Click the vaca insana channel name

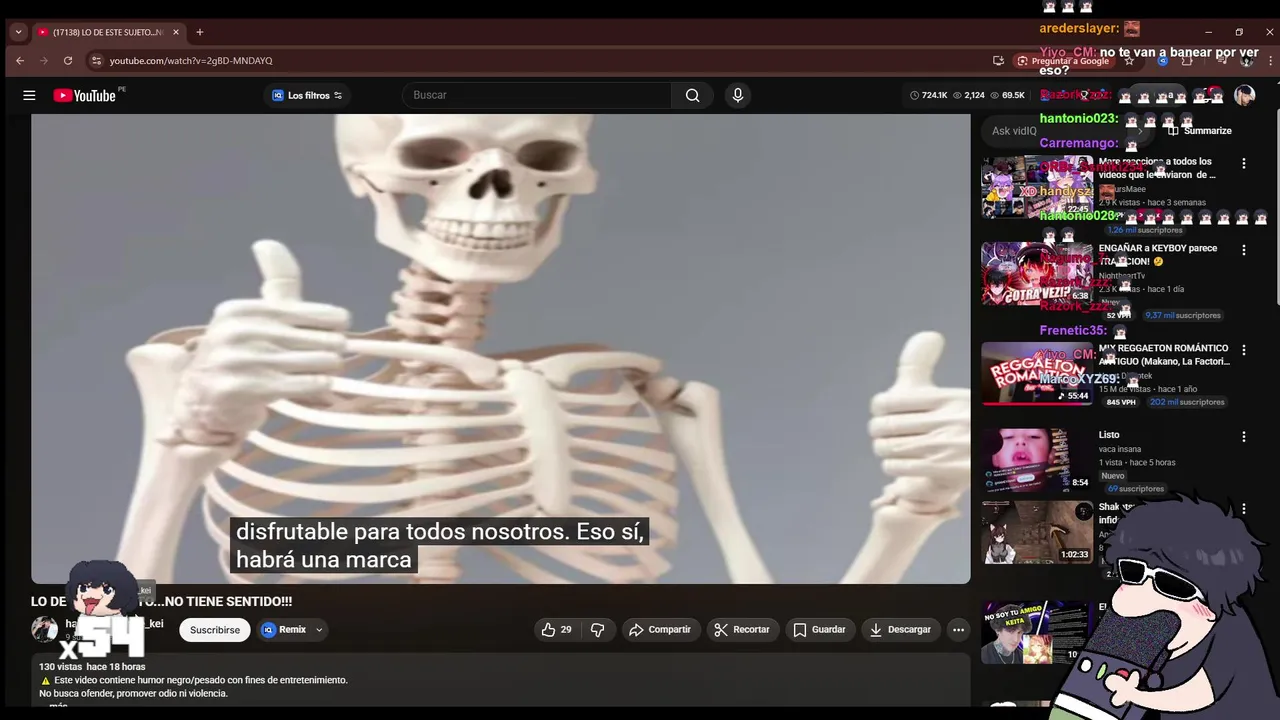[1120, 449]
